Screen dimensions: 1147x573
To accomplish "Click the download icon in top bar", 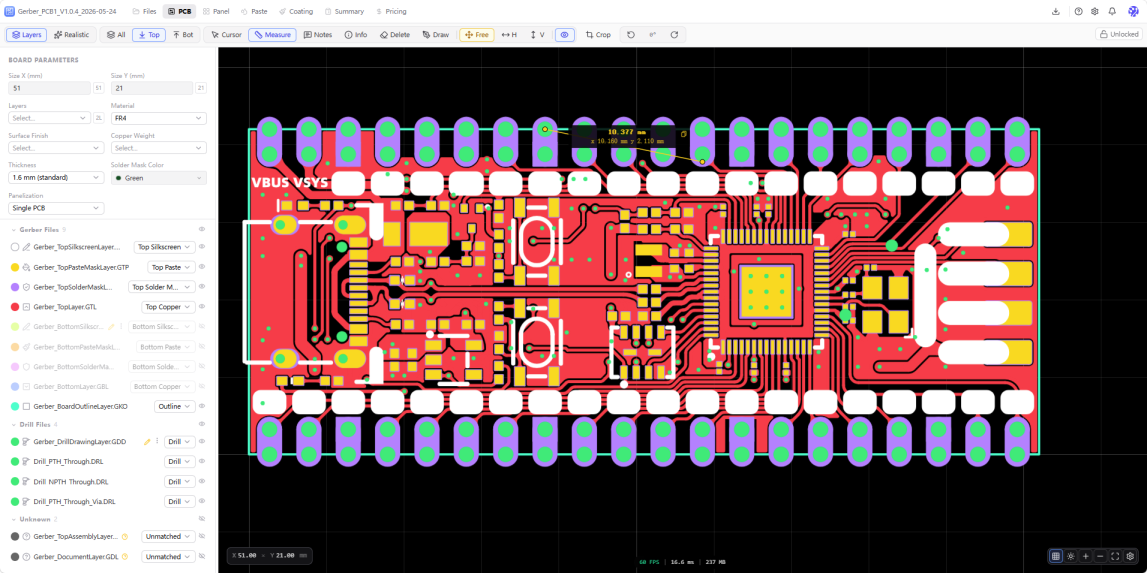I will tap(1056, 12).
